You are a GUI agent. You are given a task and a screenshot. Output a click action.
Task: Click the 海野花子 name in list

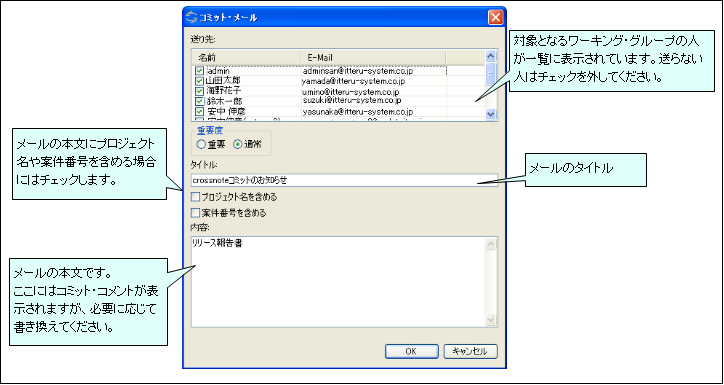tap(223, 90)
